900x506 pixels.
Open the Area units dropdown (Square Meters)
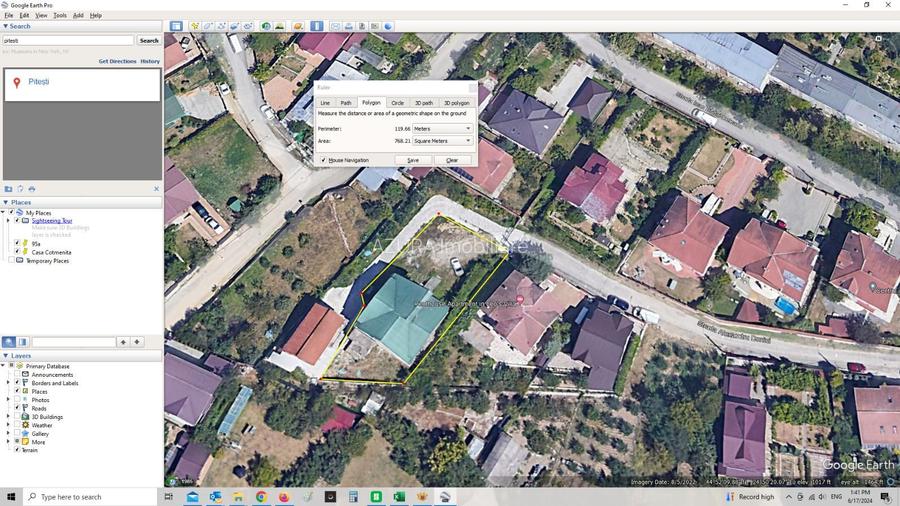443,141
